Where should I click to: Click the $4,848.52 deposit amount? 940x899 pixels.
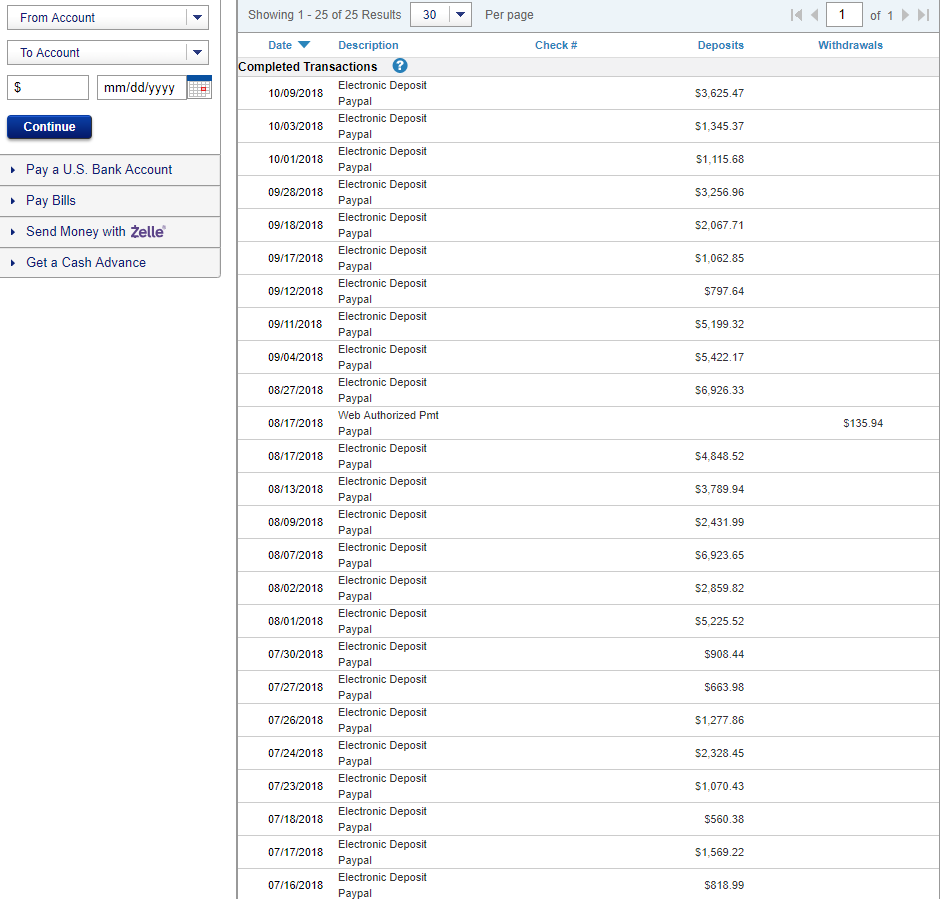point(719,455)
